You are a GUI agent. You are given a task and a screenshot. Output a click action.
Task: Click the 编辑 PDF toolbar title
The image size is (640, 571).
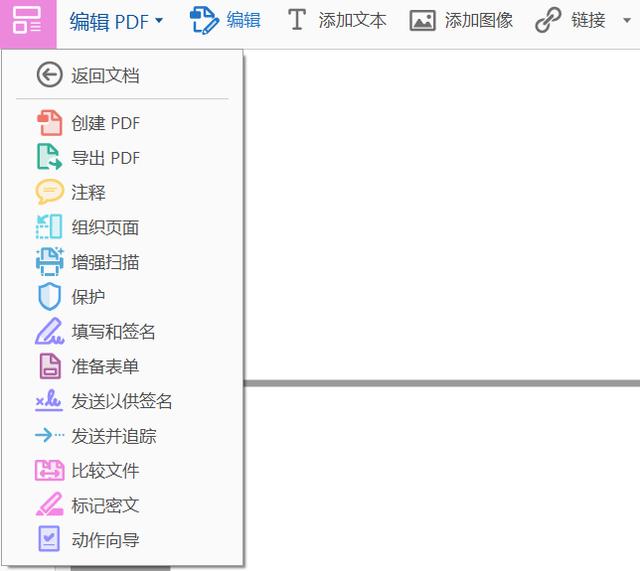109,21
